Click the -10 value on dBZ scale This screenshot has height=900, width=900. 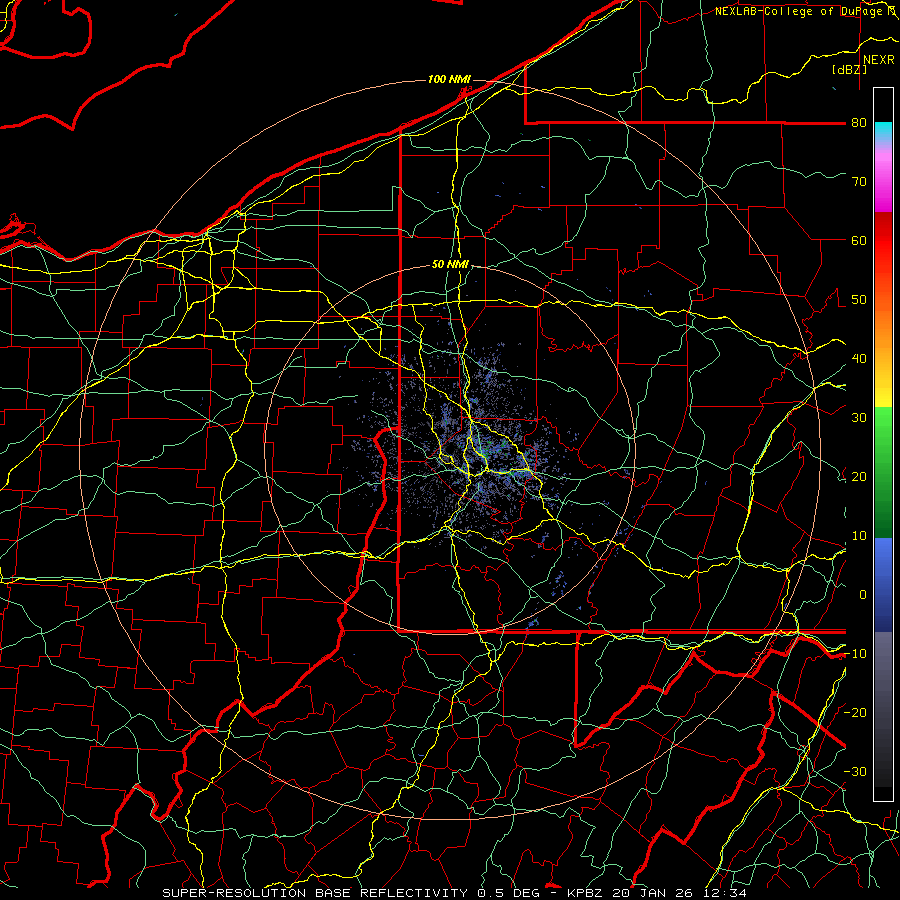point(855,654)
